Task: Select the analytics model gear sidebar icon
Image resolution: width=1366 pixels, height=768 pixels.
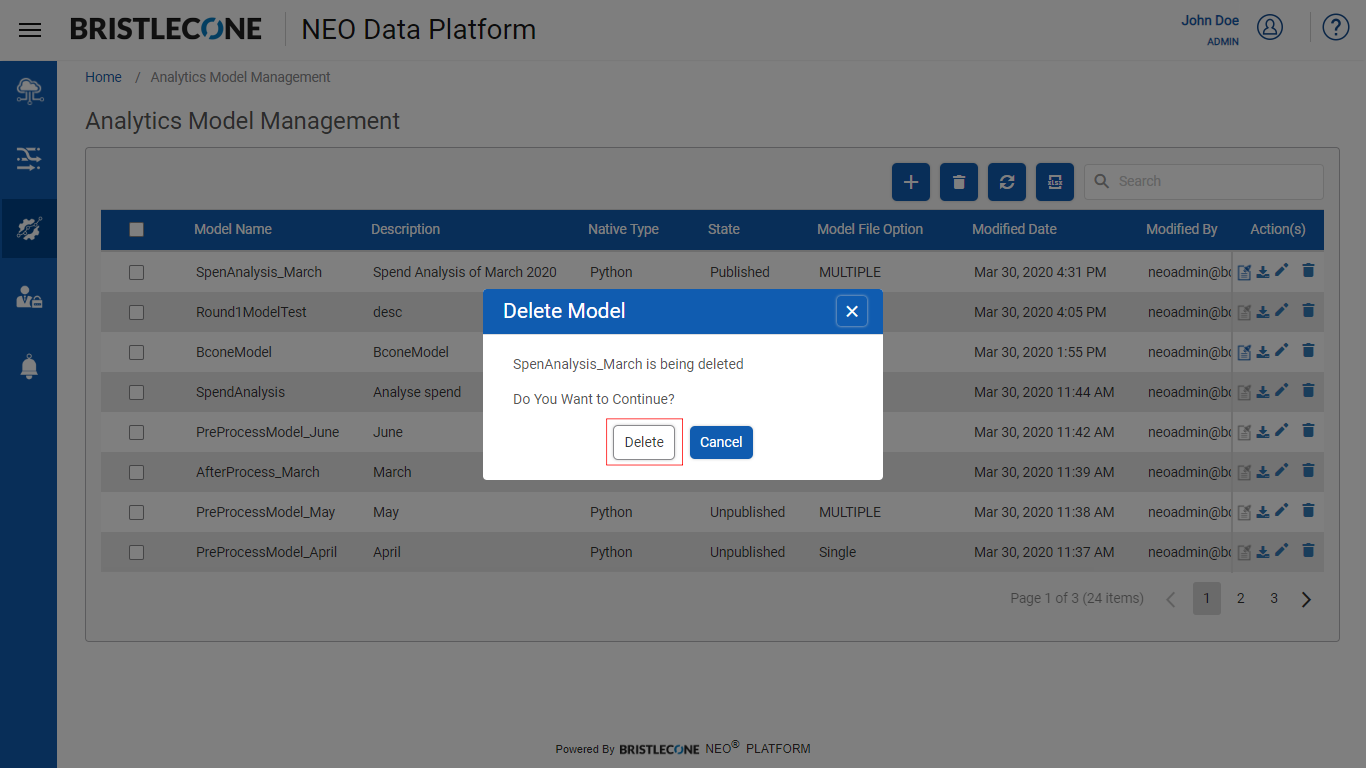Action: [29, 229]
